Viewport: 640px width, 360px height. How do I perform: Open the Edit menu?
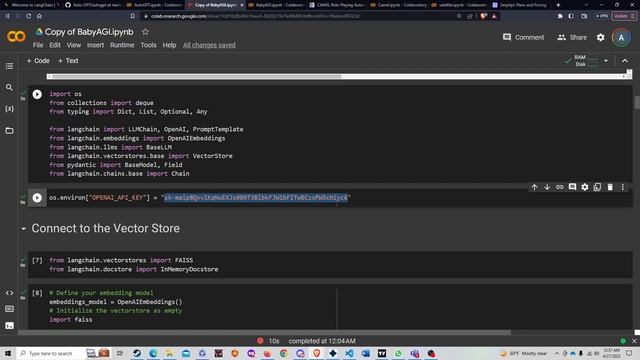(55, 45)
